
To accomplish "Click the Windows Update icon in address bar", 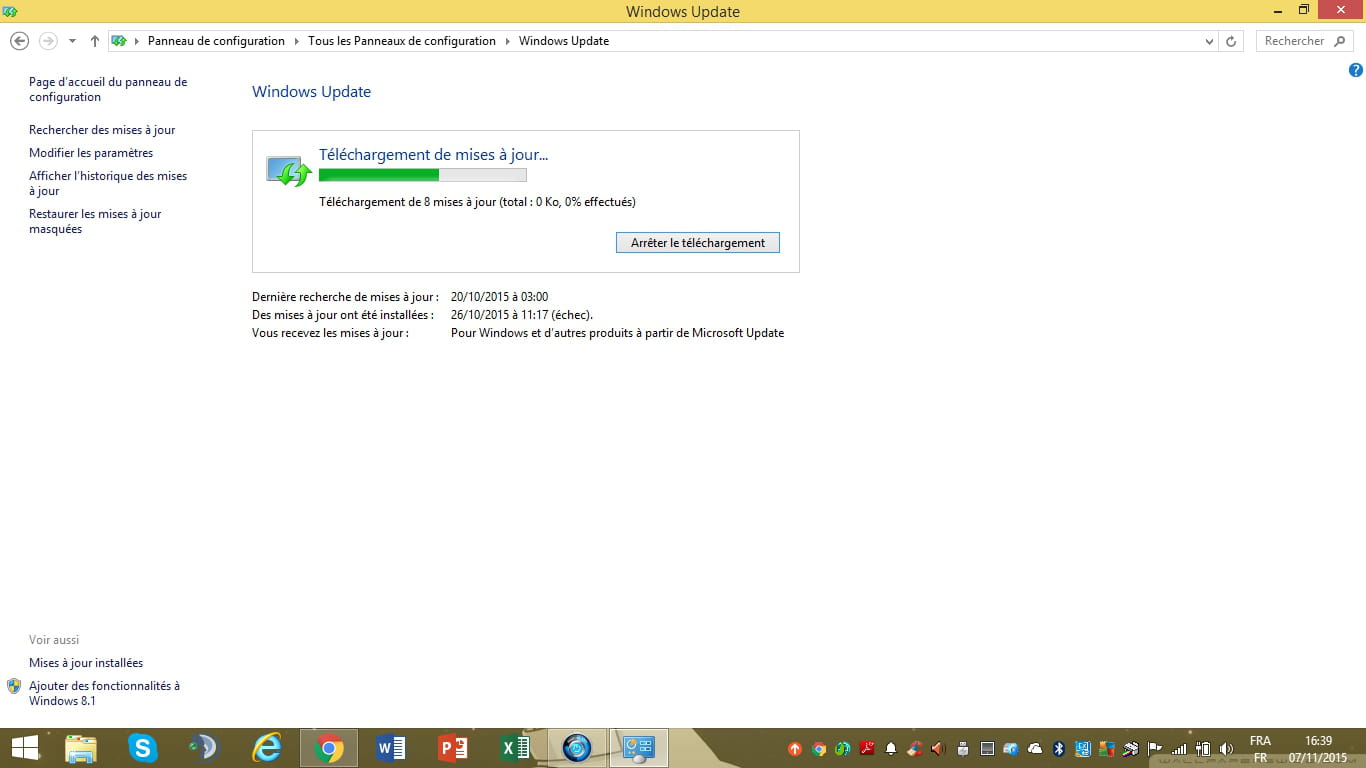I will (x=119, y=41).
